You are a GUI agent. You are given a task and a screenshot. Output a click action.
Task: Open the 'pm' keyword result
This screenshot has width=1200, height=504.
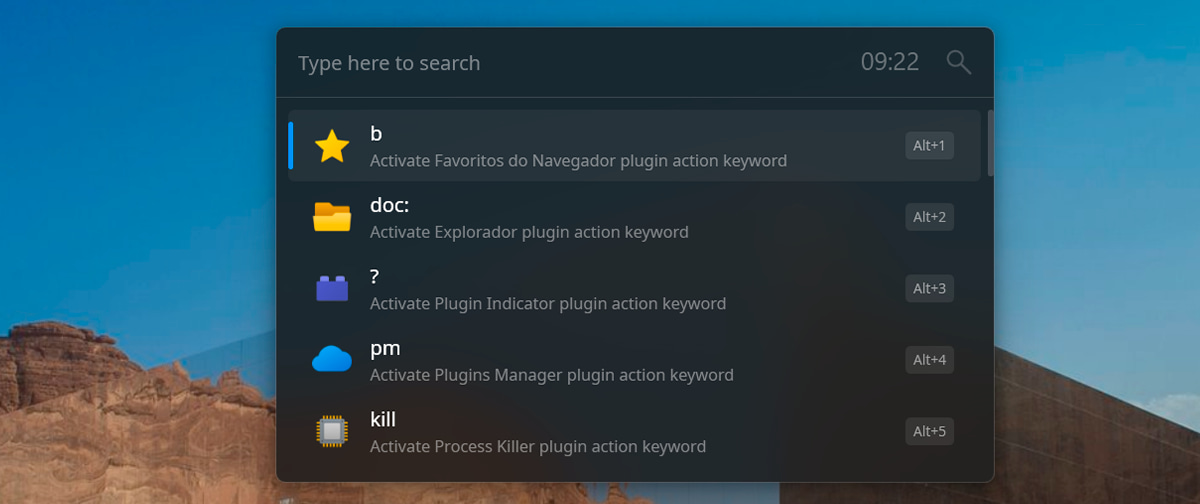pyautogui.click(x=634, y=360)
